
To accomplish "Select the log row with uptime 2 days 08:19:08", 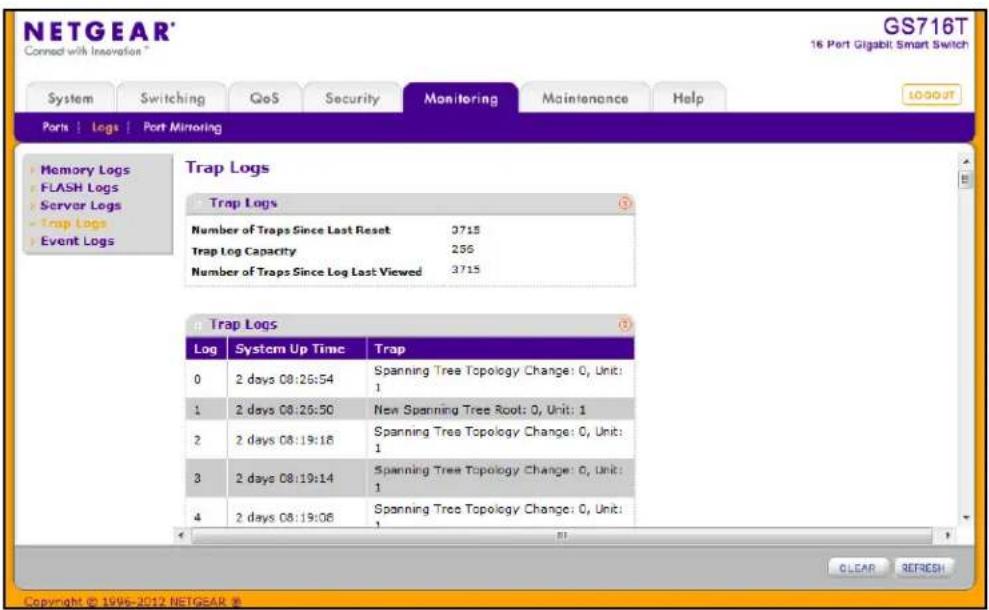I will pos(410,513).
